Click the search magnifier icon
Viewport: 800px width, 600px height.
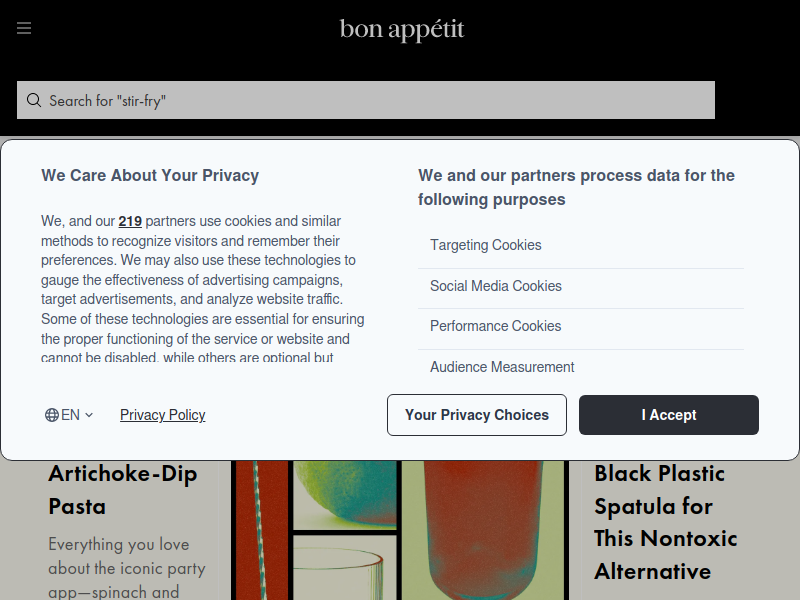coord(34,100)
